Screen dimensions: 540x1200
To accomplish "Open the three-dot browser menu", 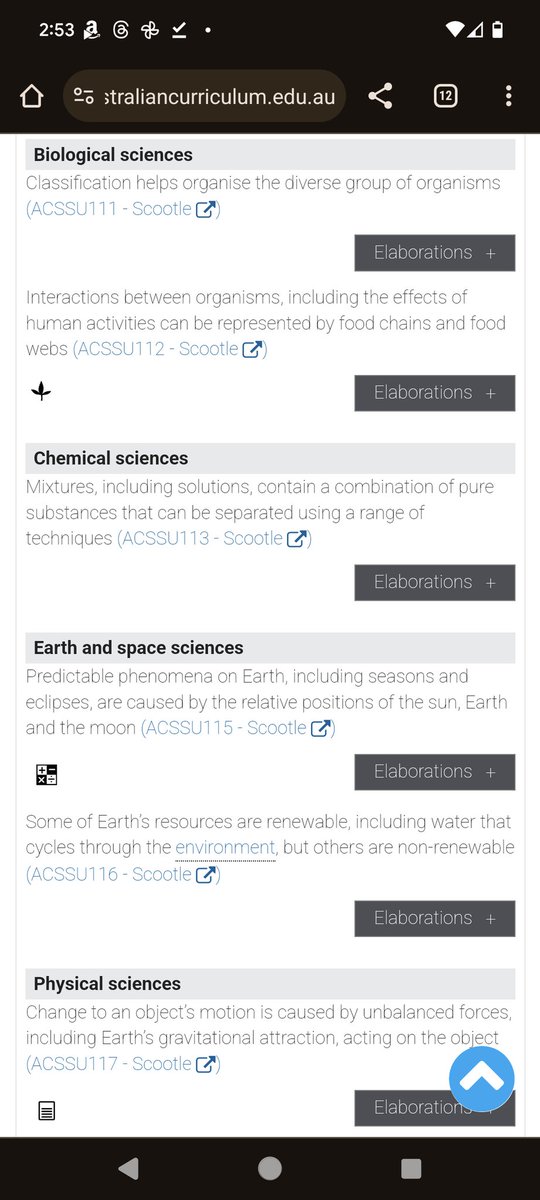I will click(509, 96).
